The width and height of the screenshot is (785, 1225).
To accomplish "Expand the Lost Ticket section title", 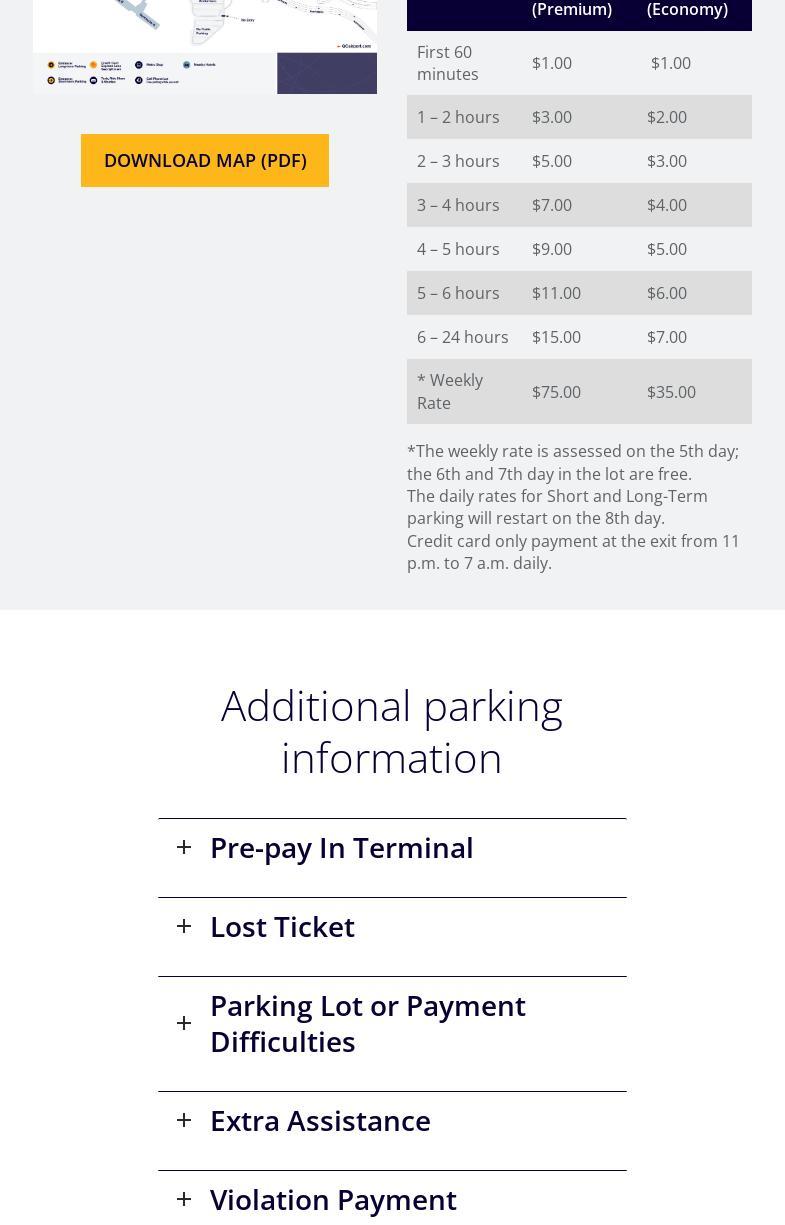I will click(x=282, y=927).
